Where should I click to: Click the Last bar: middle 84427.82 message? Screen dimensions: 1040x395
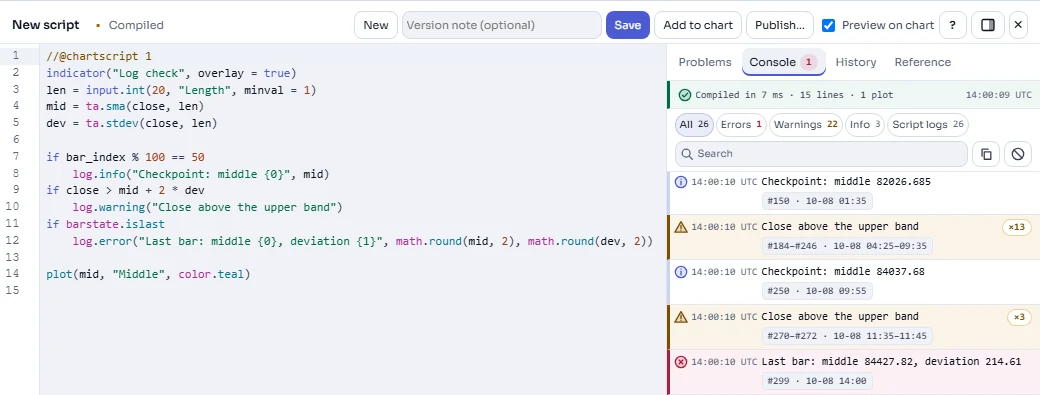(891, 362)
